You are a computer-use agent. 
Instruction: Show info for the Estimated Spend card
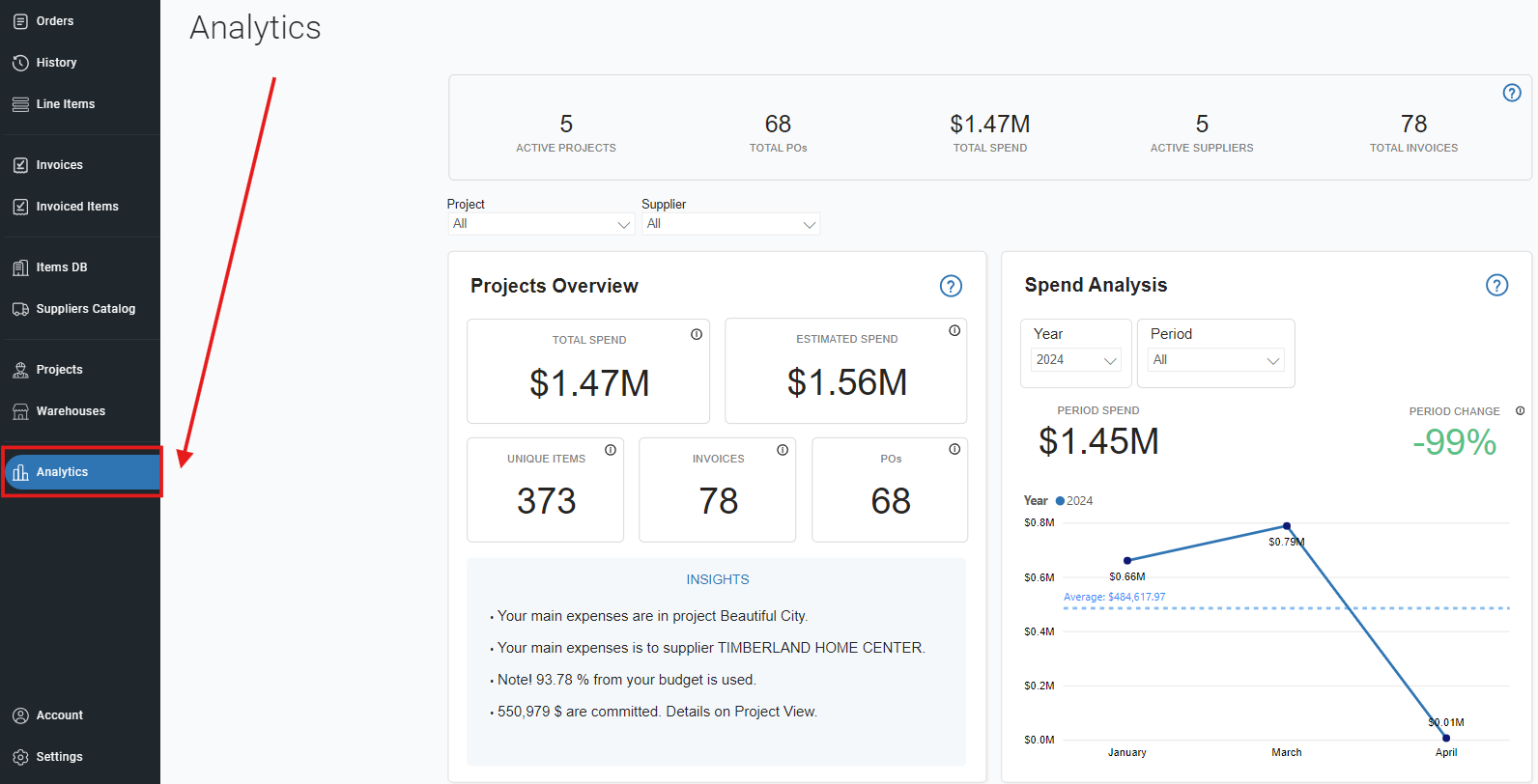[x=954, y=330]
